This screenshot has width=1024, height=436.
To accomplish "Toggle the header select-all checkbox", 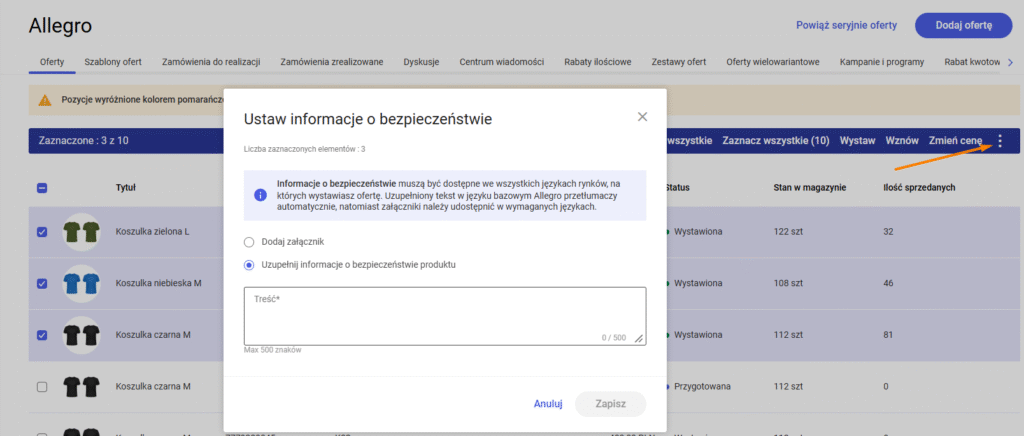I will 42,188.
